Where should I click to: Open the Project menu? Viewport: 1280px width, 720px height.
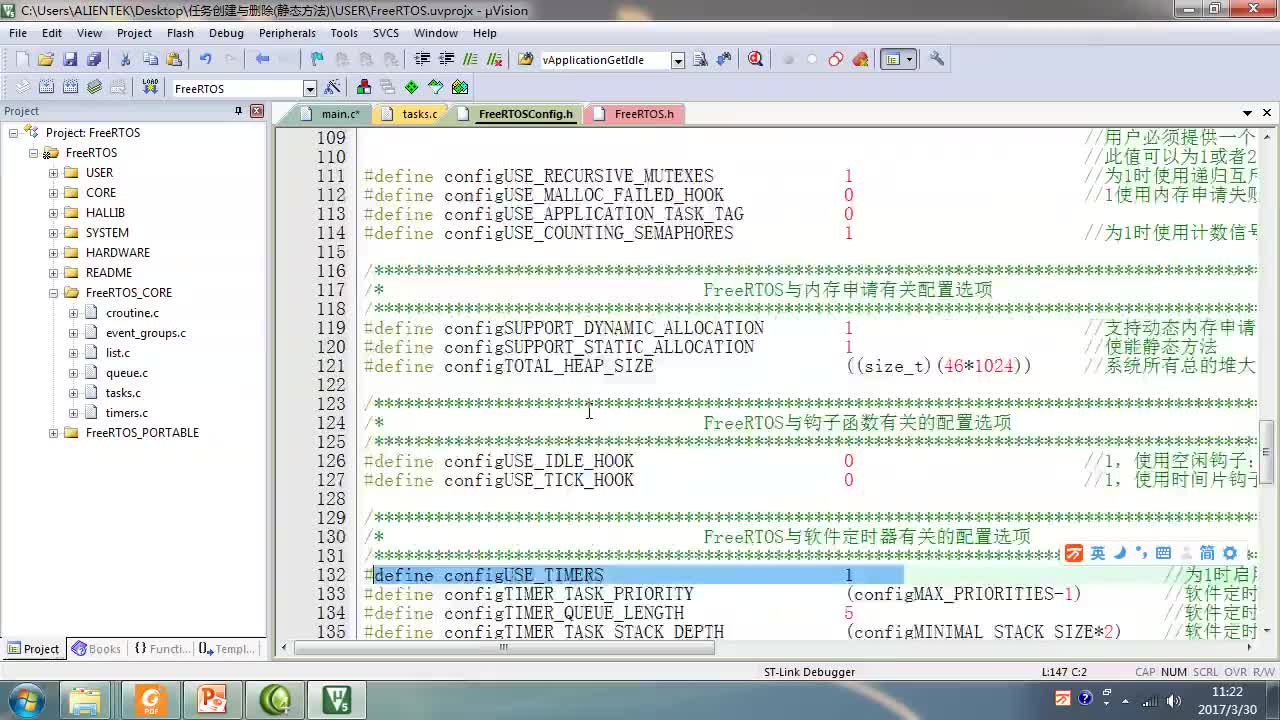pyautogui.click(x=134, y=33)
